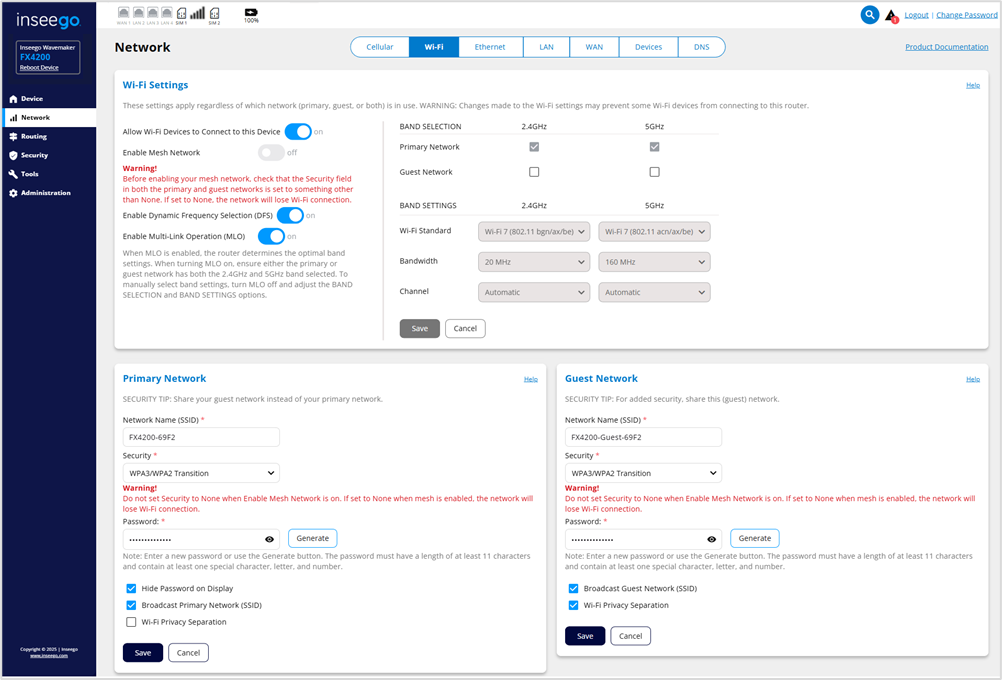Show Primary Network password with eye icon
Viewport: 1002px width, 680px height.
pos(269,539)
